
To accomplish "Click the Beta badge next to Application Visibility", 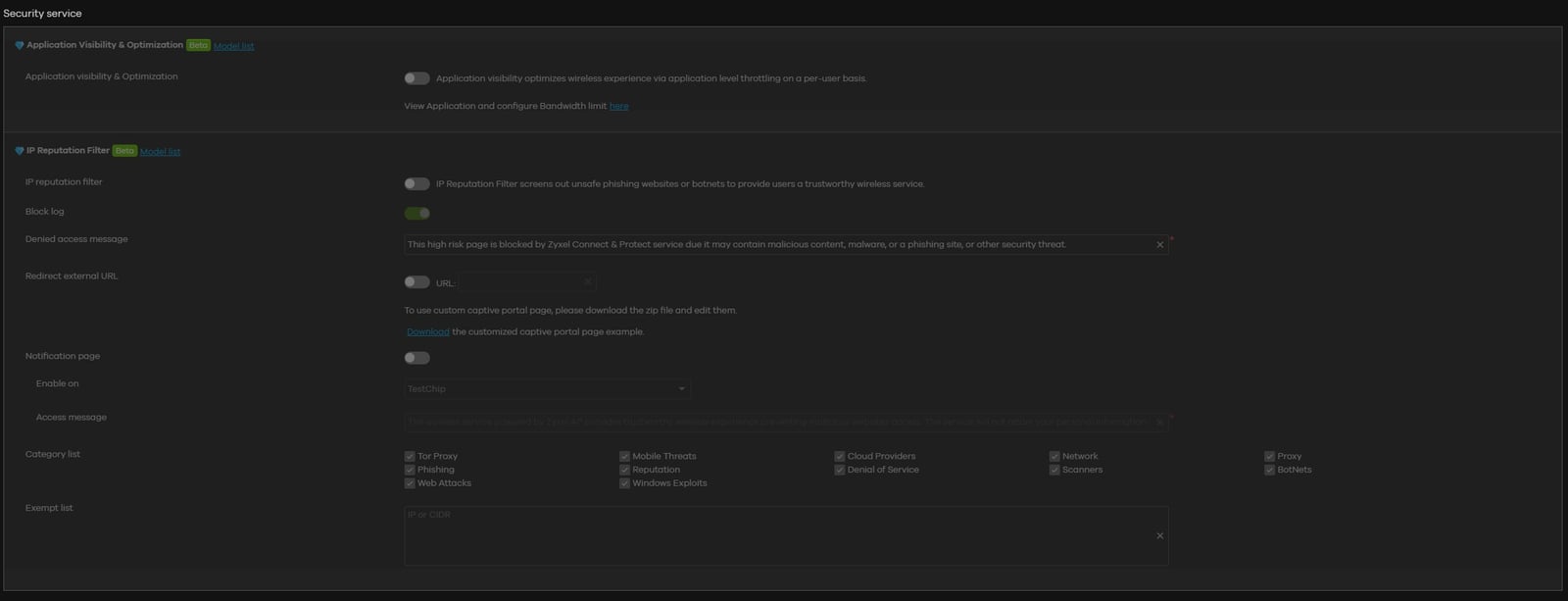I will point(198,45).
